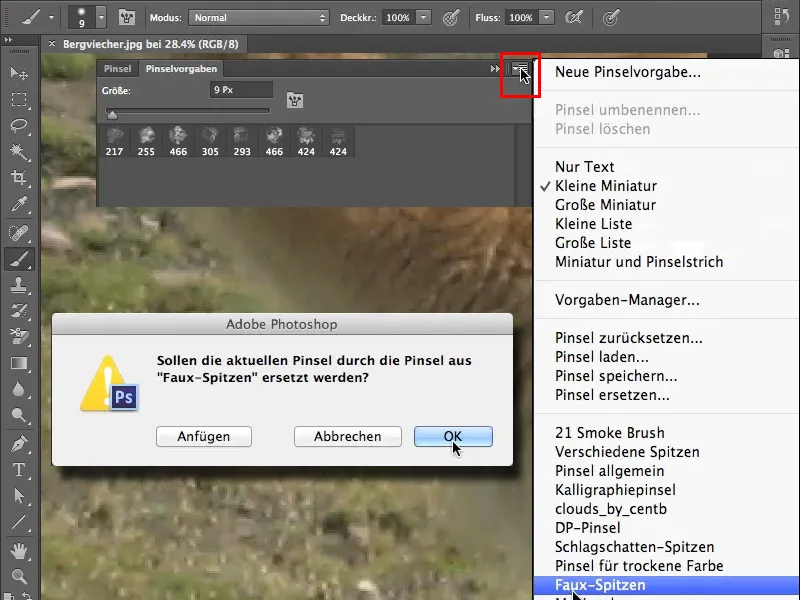This screenshot has width=800, height=600.
Task: Open the brush presets panel flyout menu
Action: click(x=520, y=69)
